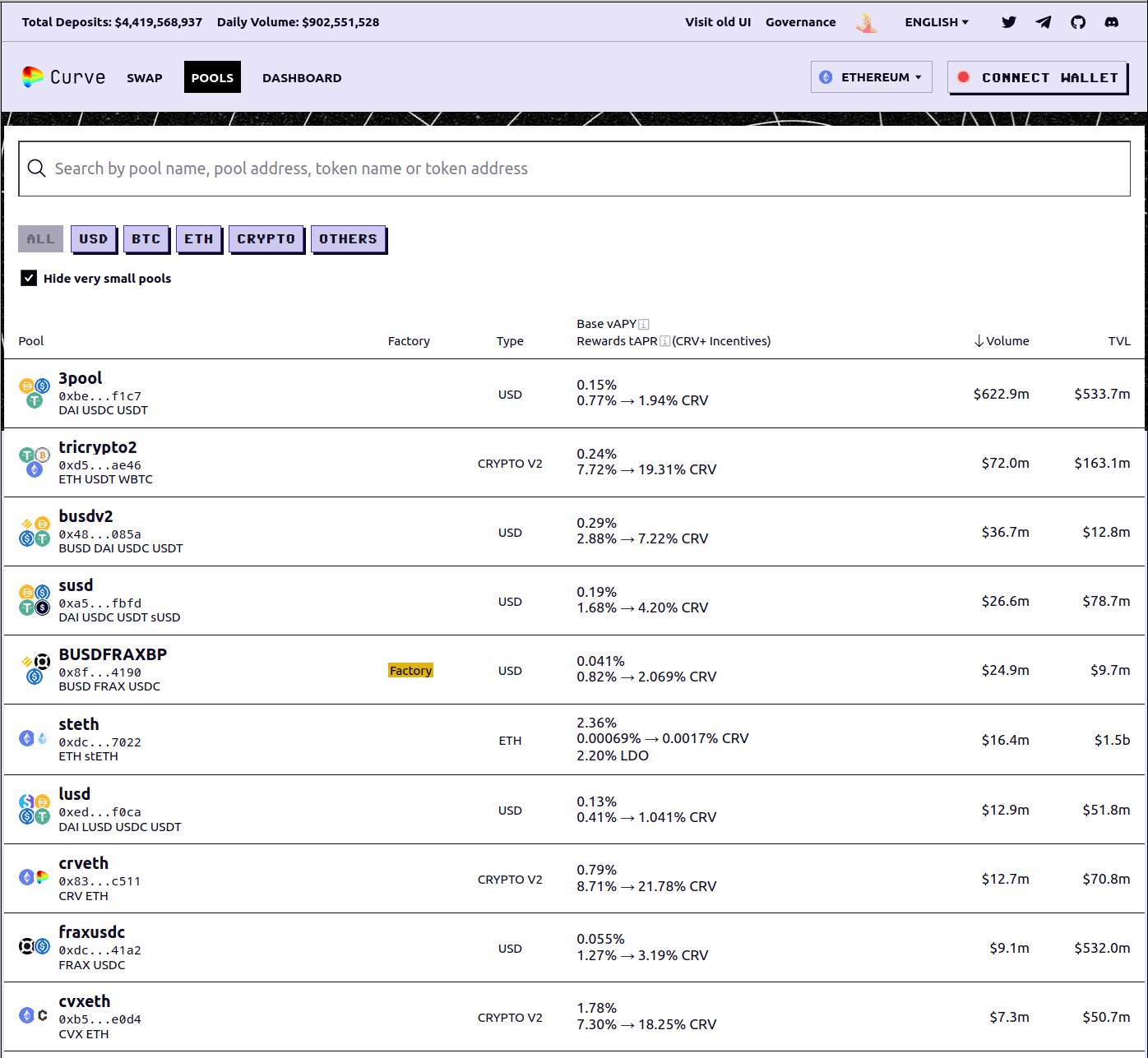Click the susd volume $26.6m
Image resolution: width=1148 pixels, height=1058 pixels.
click(1005, 601)
